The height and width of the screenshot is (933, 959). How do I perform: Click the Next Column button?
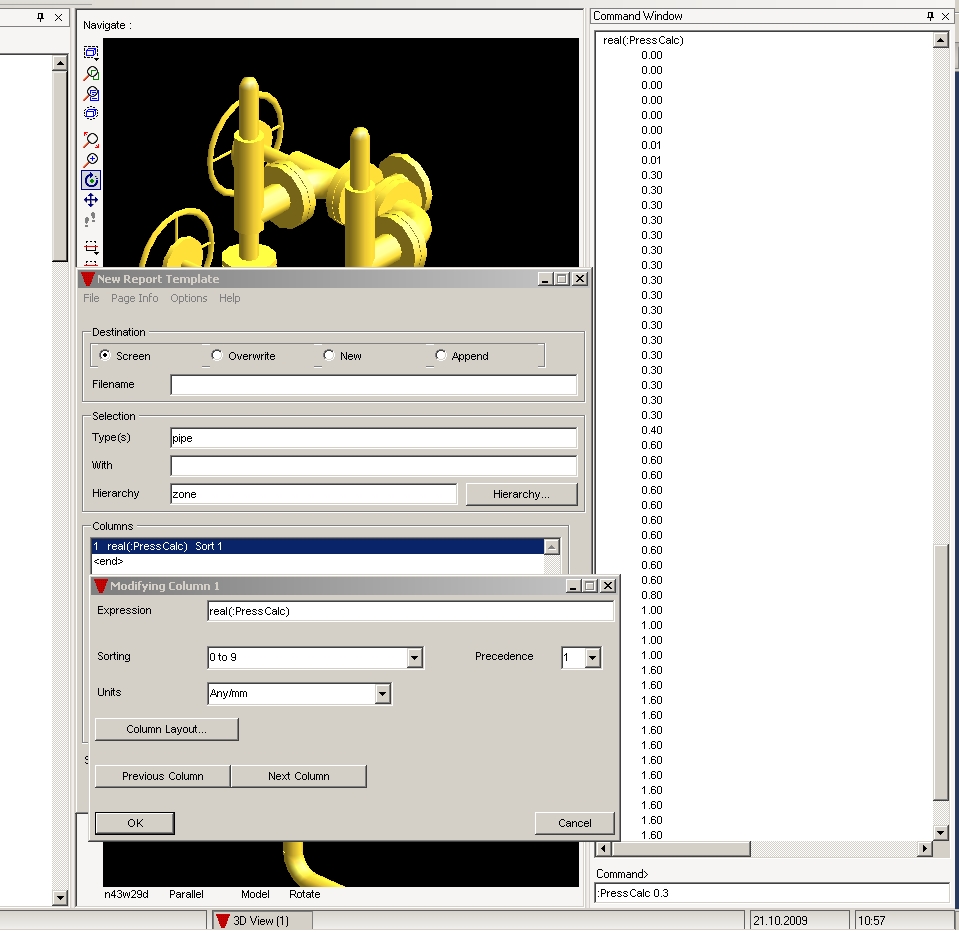(x=298, y=776)
